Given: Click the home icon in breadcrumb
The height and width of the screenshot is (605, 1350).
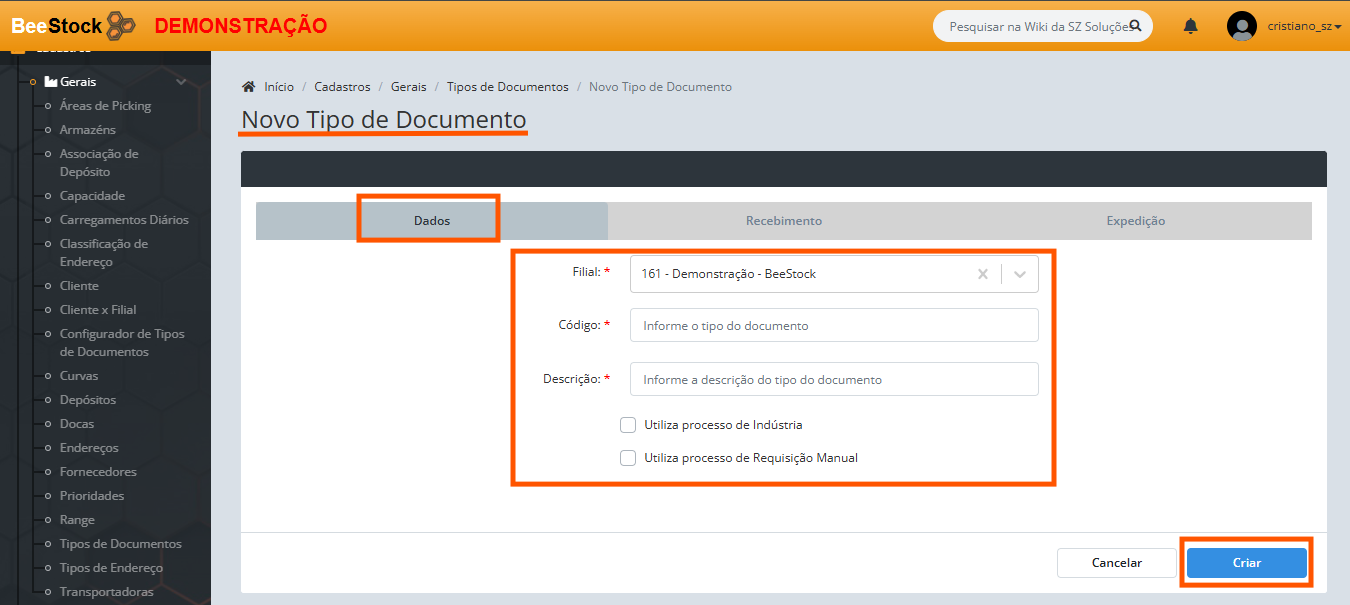Looking at the screenshot, I should 249,87.
